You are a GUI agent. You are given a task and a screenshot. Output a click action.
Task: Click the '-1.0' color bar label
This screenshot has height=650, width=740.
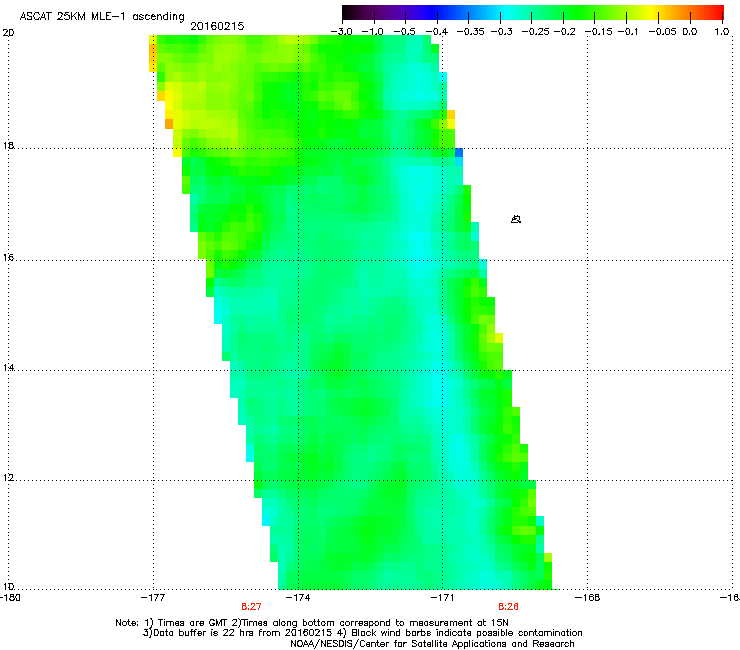pyautogui.click(x=373, y=32)
